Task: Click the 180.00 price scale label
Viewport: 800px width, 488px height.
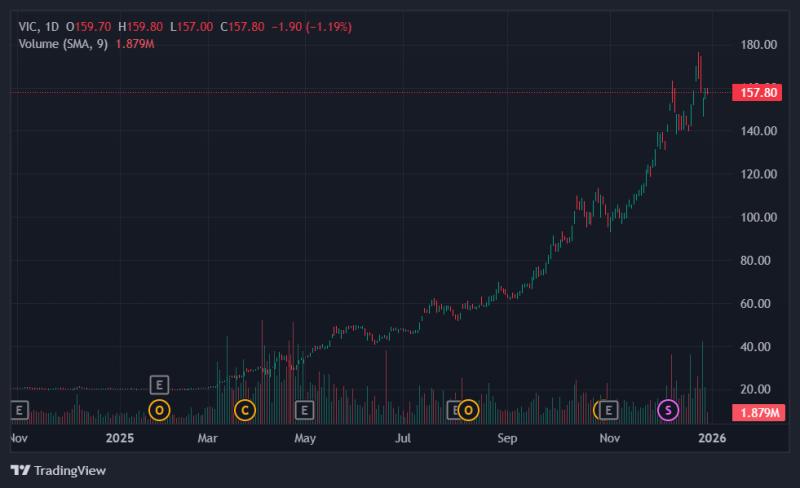Action: 759,45
